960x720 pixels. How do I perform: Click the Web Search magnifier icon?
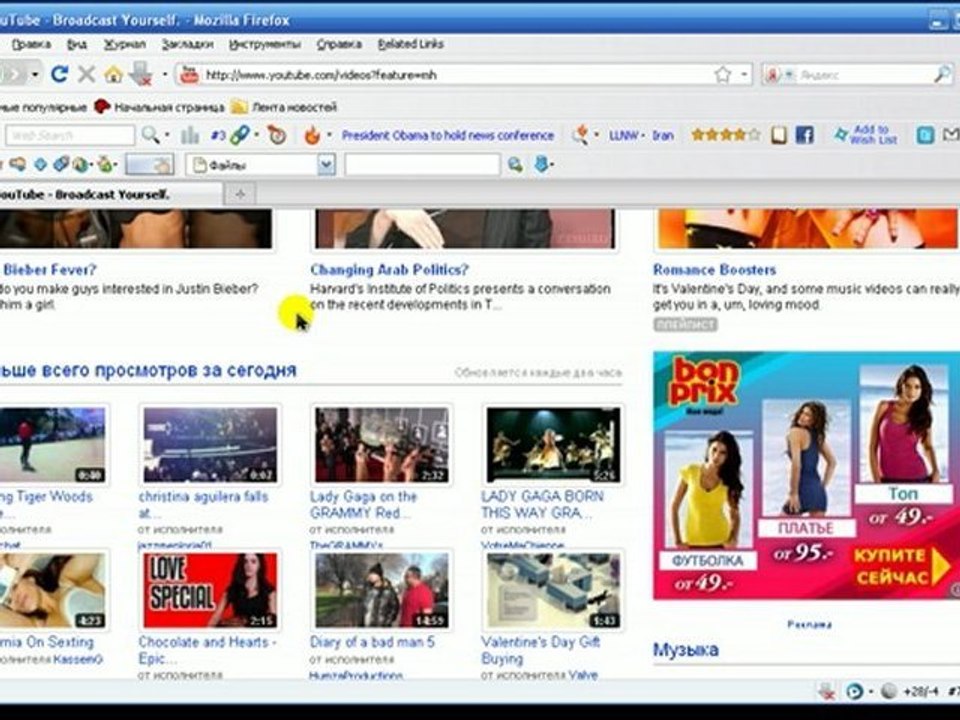(x=150, y=135)
